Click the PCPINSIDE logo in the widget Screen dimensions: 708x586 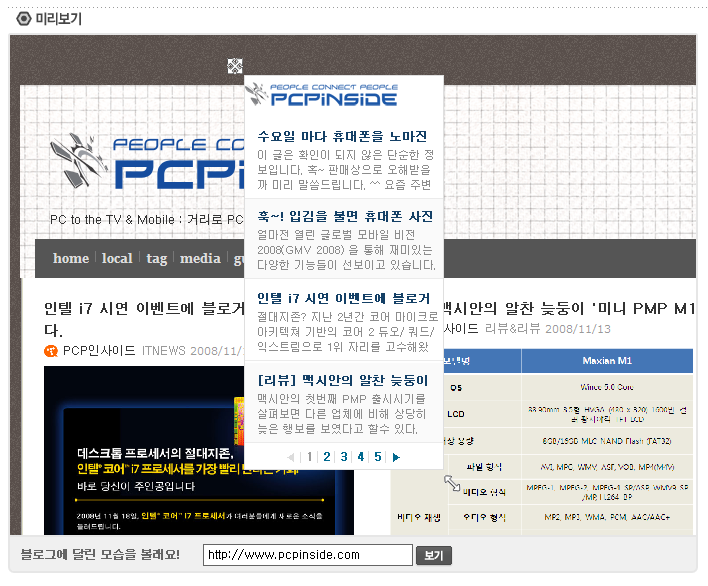pyautogui.click(x=322, y=94)
